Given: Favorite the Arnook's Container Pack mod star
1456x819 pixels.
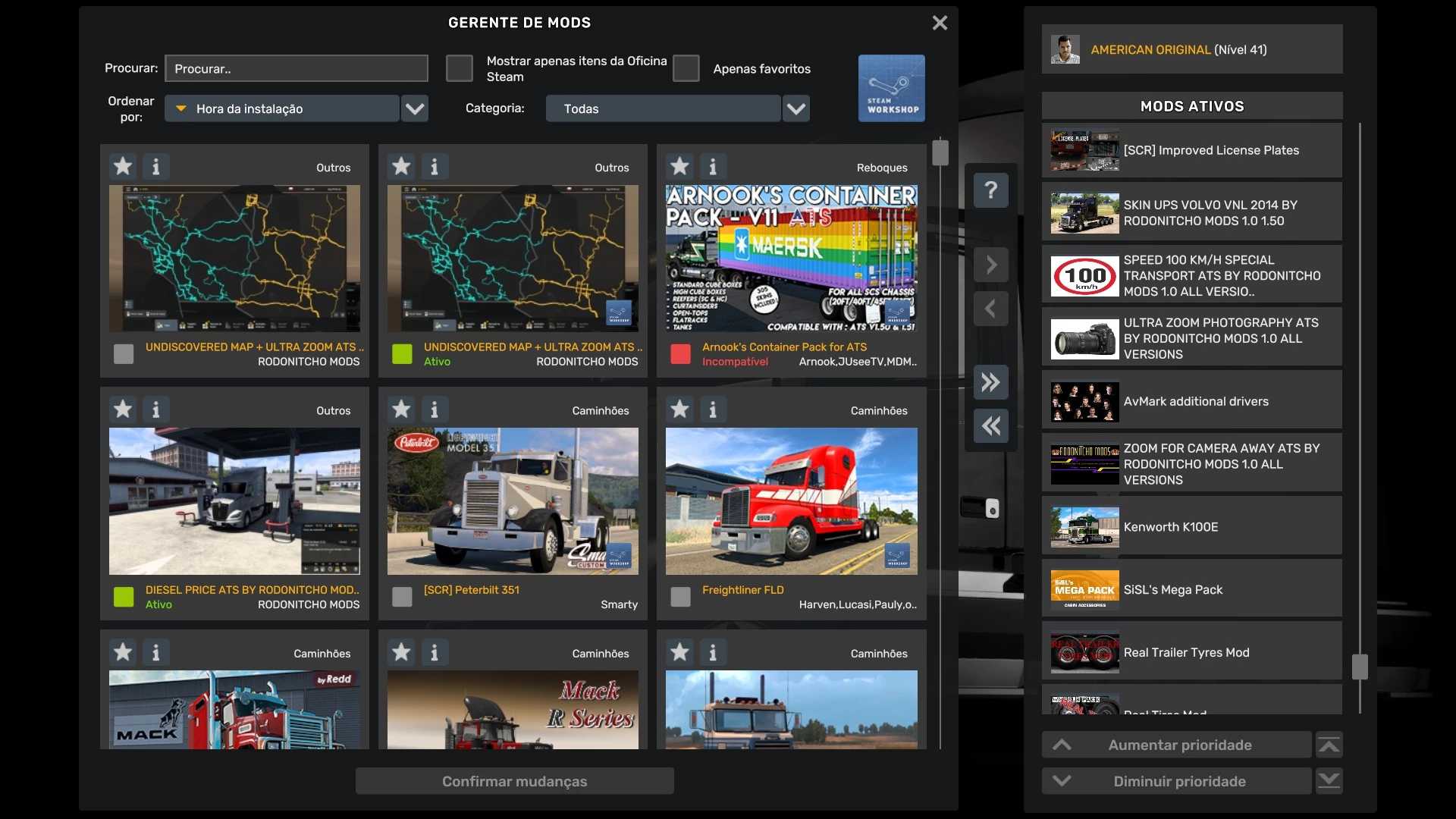Looking at the screenshot, I should click(679, 166).
